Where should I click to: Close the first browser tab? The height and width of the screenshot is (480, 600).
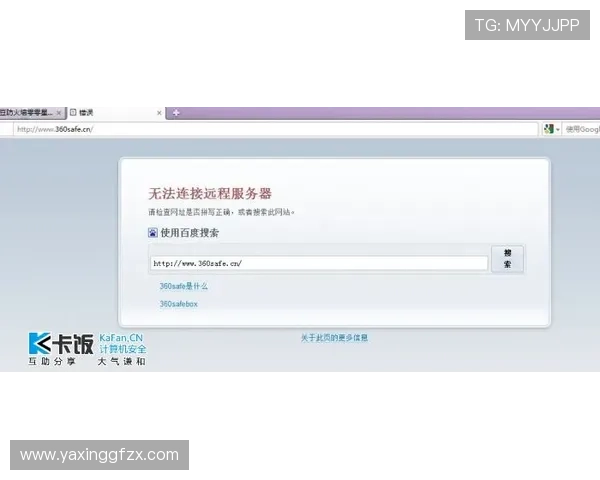click(x=59, y=113)
